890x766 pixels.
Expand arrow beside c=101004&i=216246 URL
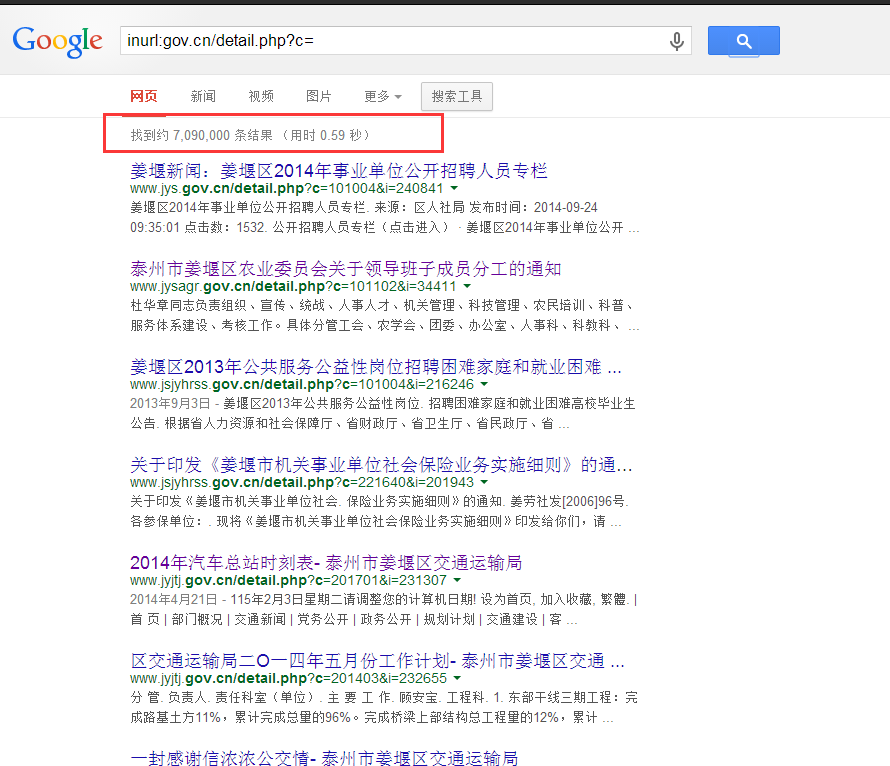484,384
